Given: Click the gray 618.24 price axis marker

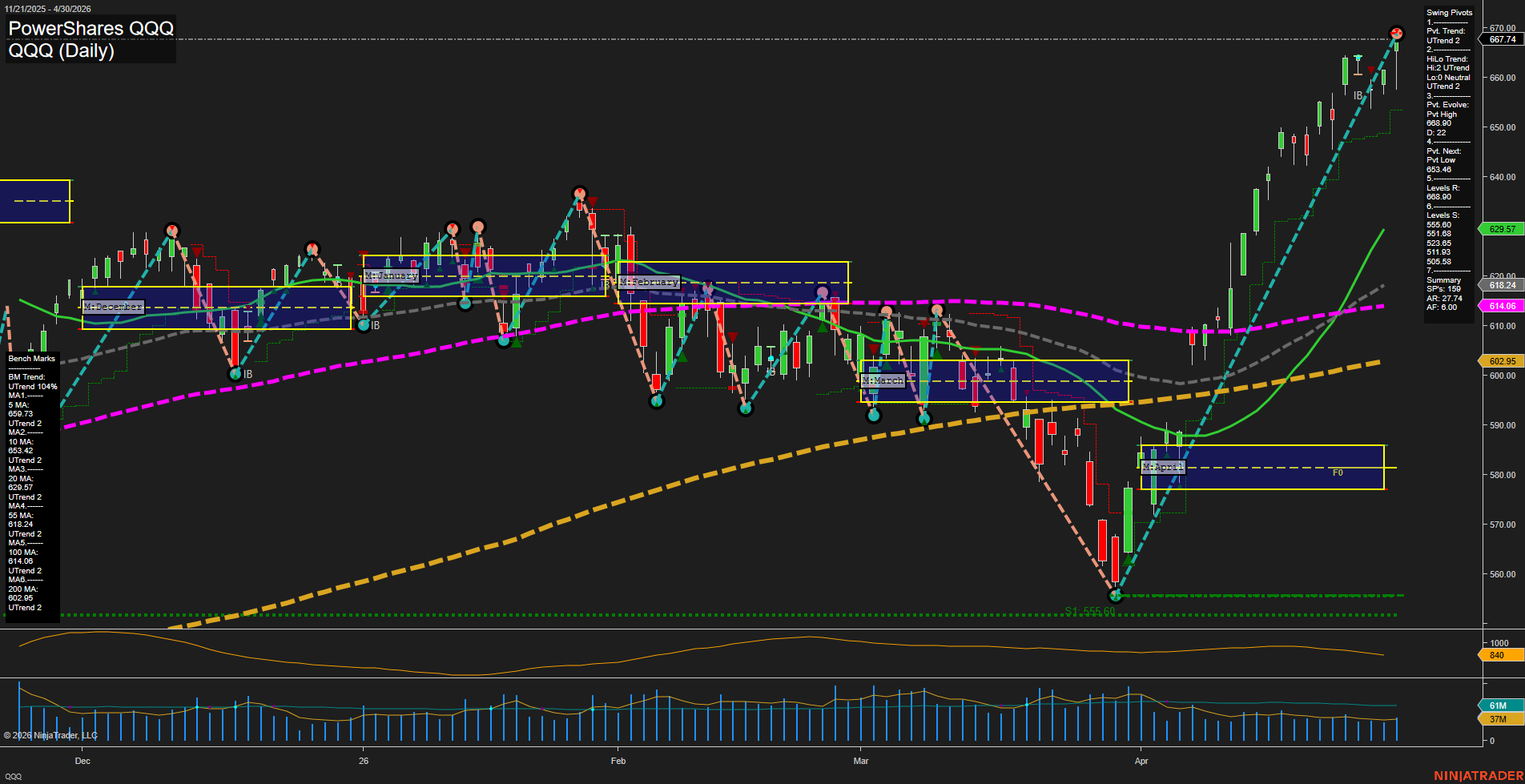Looking at the screenshot, I should click(x=1502, y=285).
